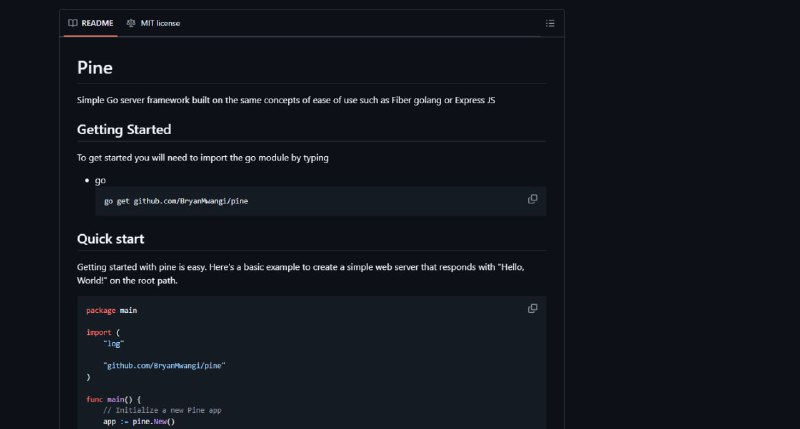Click the "go" bullet list item

101,180
